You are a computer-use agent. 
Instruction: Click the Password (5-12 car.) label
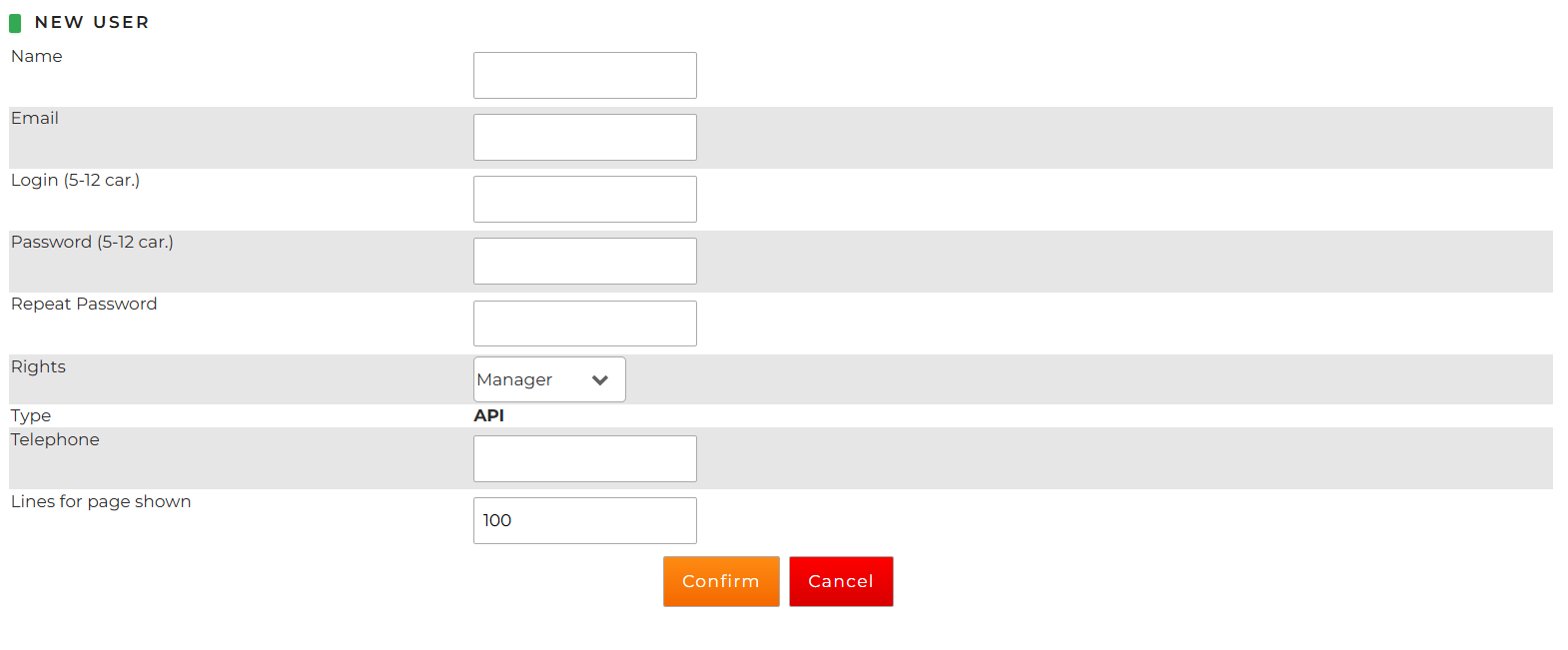(x=92, y=243)
